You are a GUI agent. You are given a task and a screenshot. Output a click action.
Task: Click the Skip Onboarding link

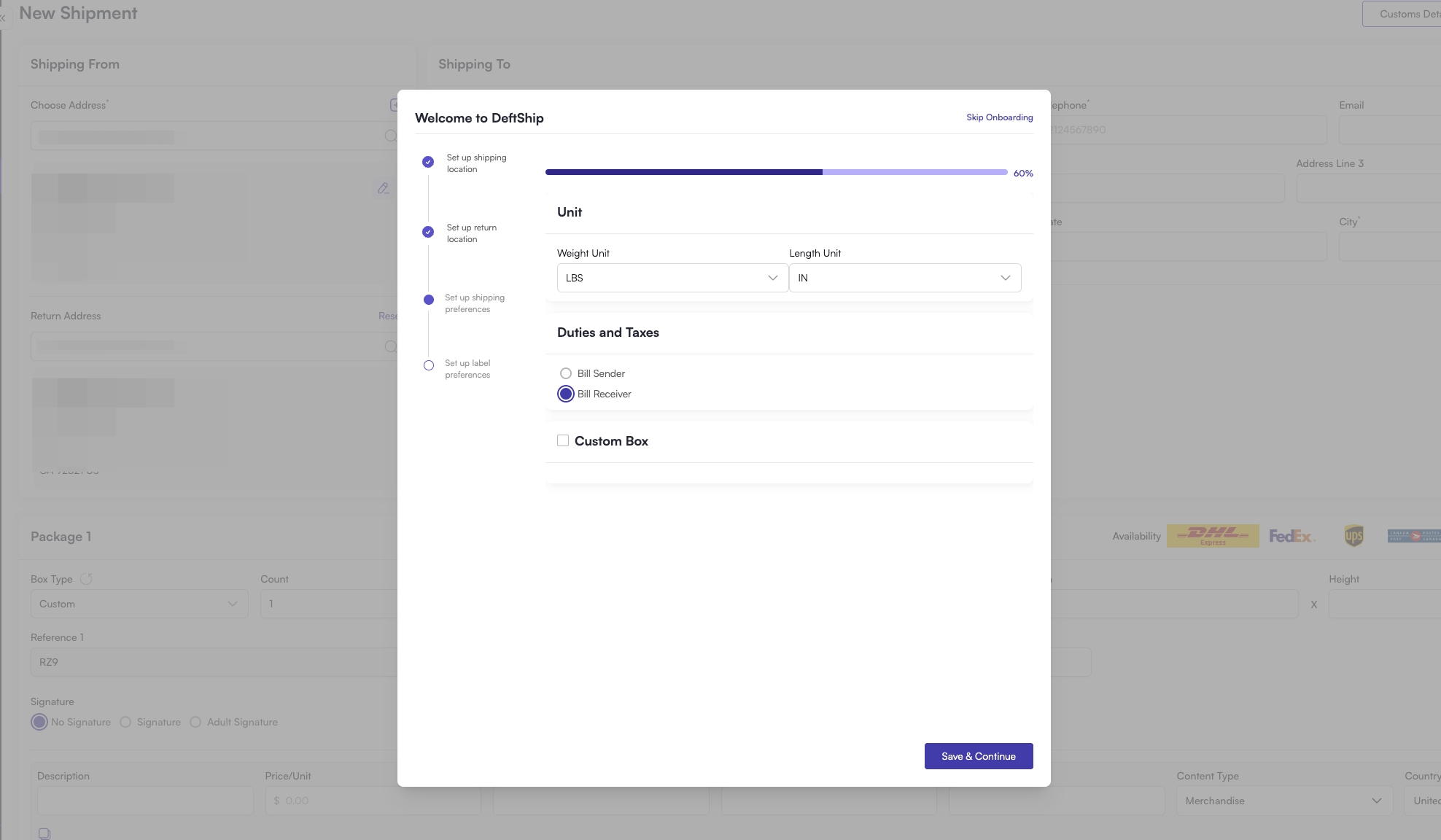1000,117
